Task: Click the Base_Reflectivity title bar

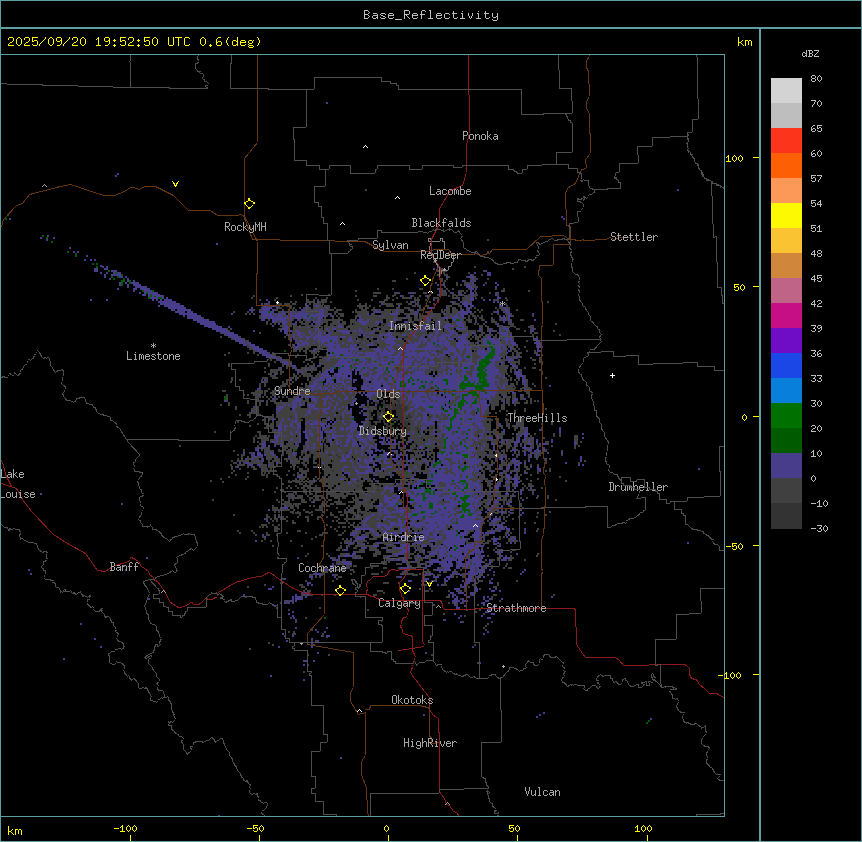Action: (430, 15)
